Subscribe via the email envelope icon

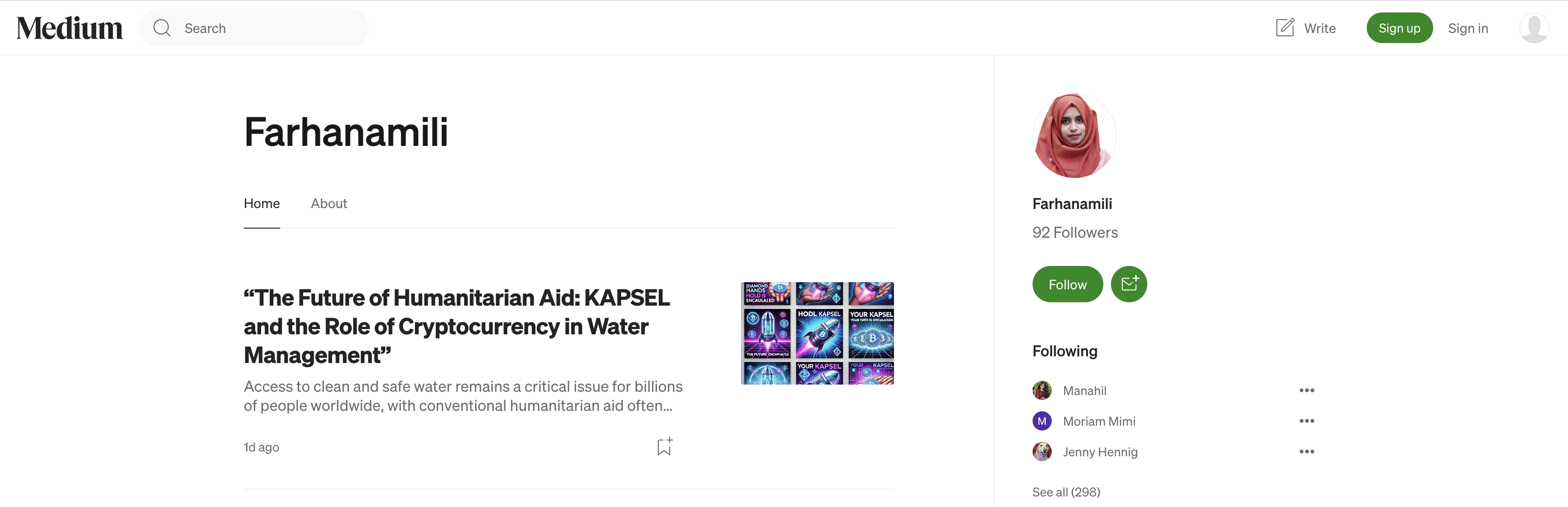pyautogui.click(x=1129, y=284)
